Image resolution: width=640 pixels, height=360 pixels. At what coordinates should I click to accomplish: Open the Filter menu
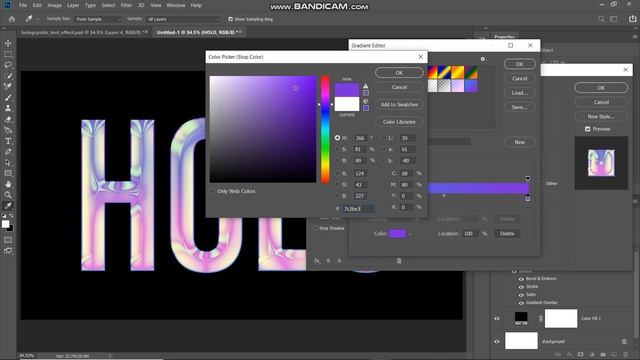pos(126,5)
